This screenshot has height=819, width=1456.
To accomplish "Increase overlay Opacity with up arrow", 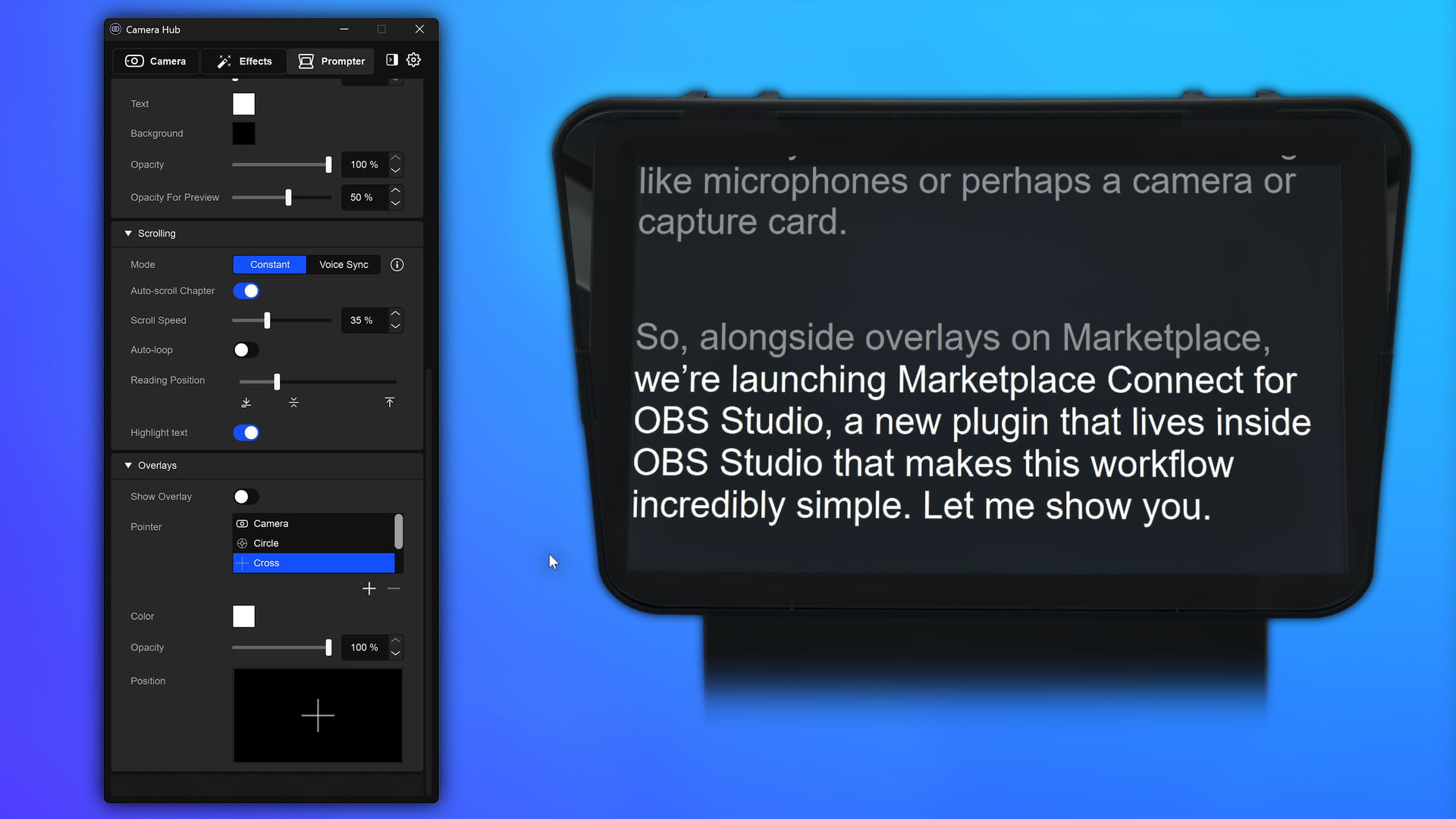I will coord(395,642).
